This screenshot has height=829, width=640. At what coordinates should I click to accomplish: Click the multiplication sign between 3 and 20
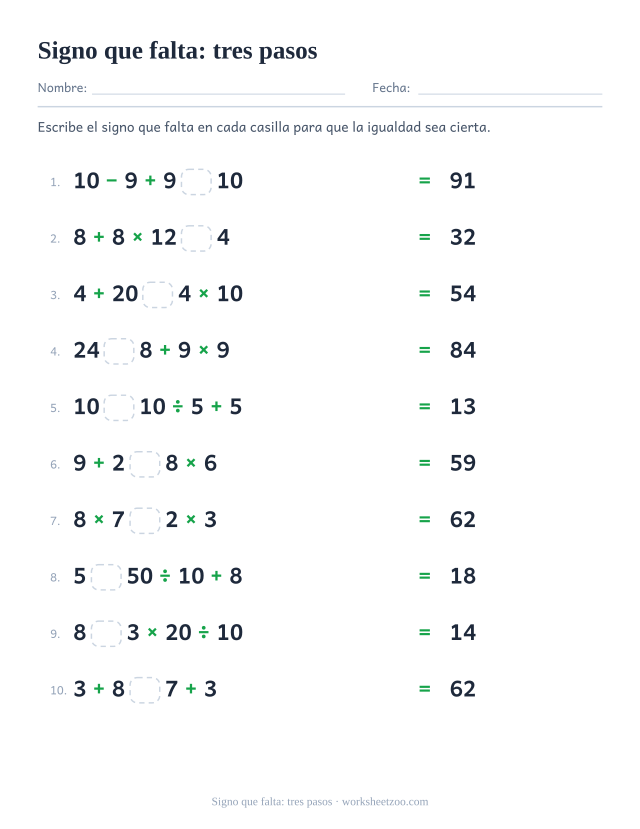click(152, 632)
